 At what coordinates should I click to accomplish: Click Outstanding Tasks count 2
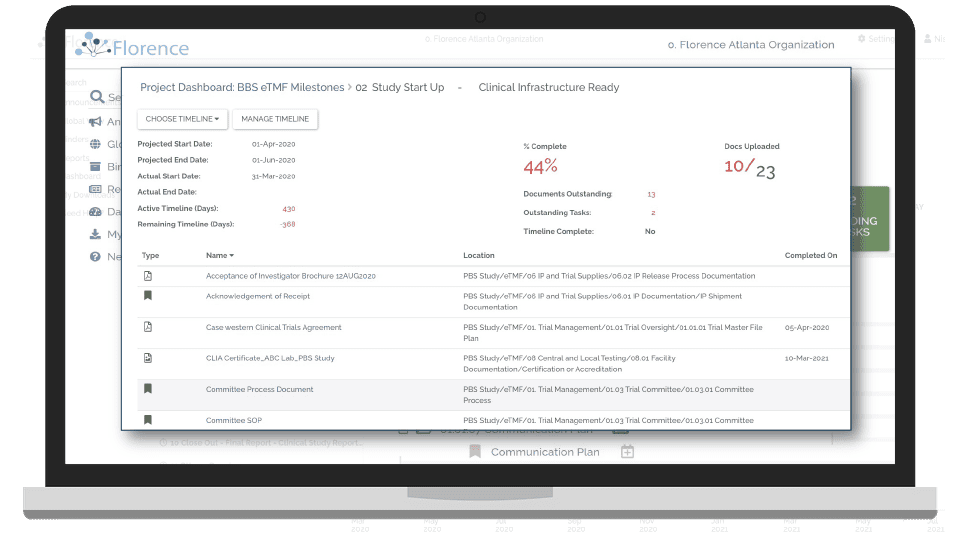point(653,213)
